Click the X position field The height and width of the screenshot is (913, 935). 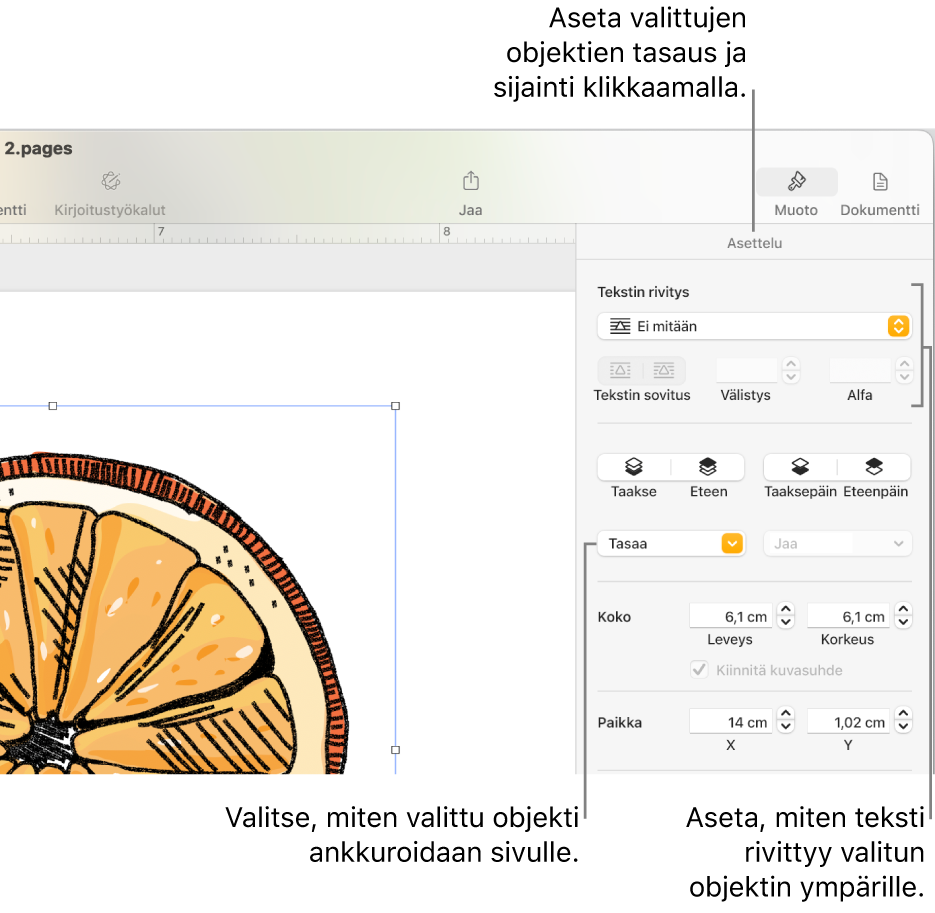coord(730,722)
